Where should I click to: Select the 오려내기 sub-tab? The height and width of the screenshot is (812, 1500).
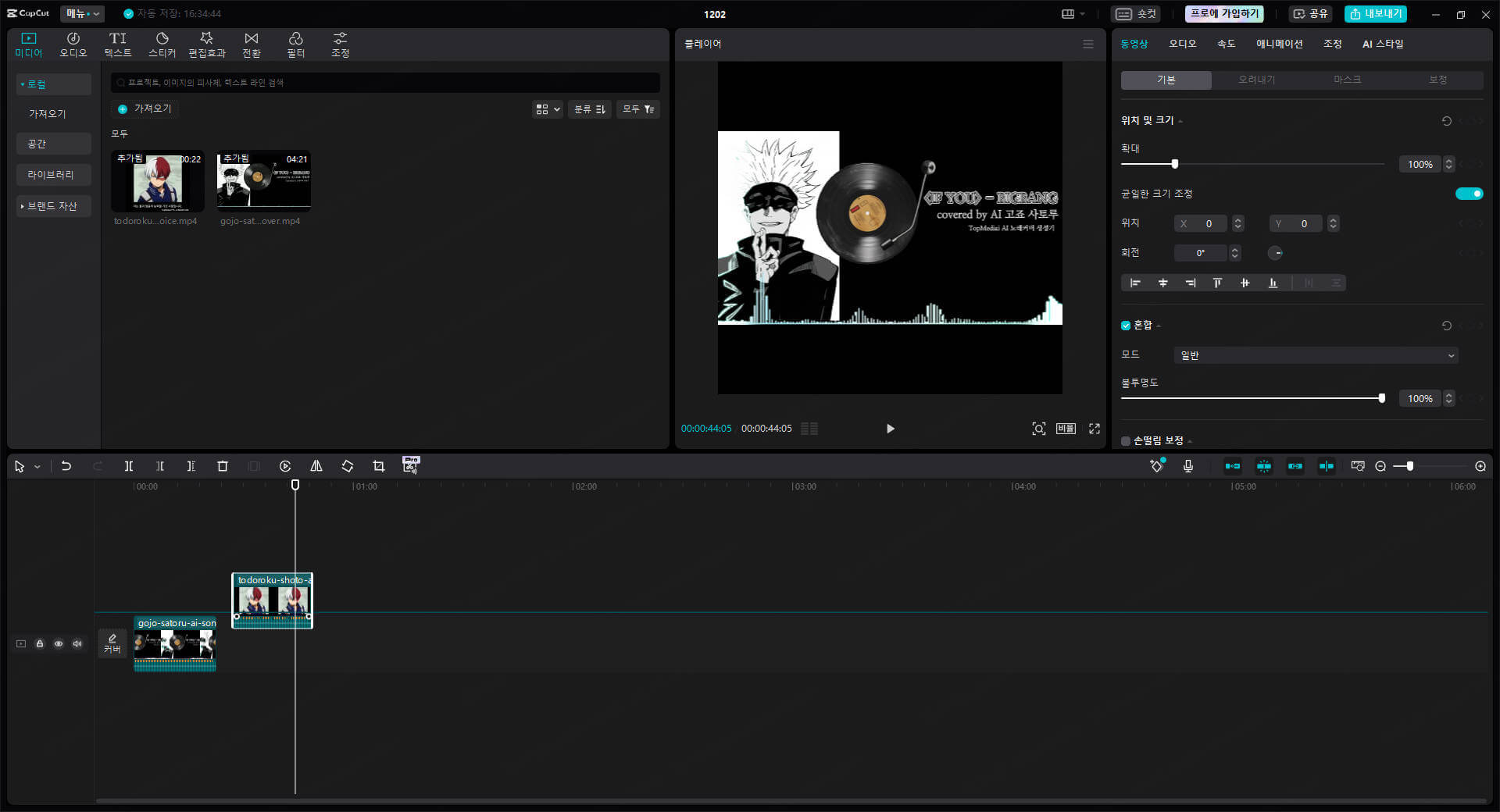1256,80
